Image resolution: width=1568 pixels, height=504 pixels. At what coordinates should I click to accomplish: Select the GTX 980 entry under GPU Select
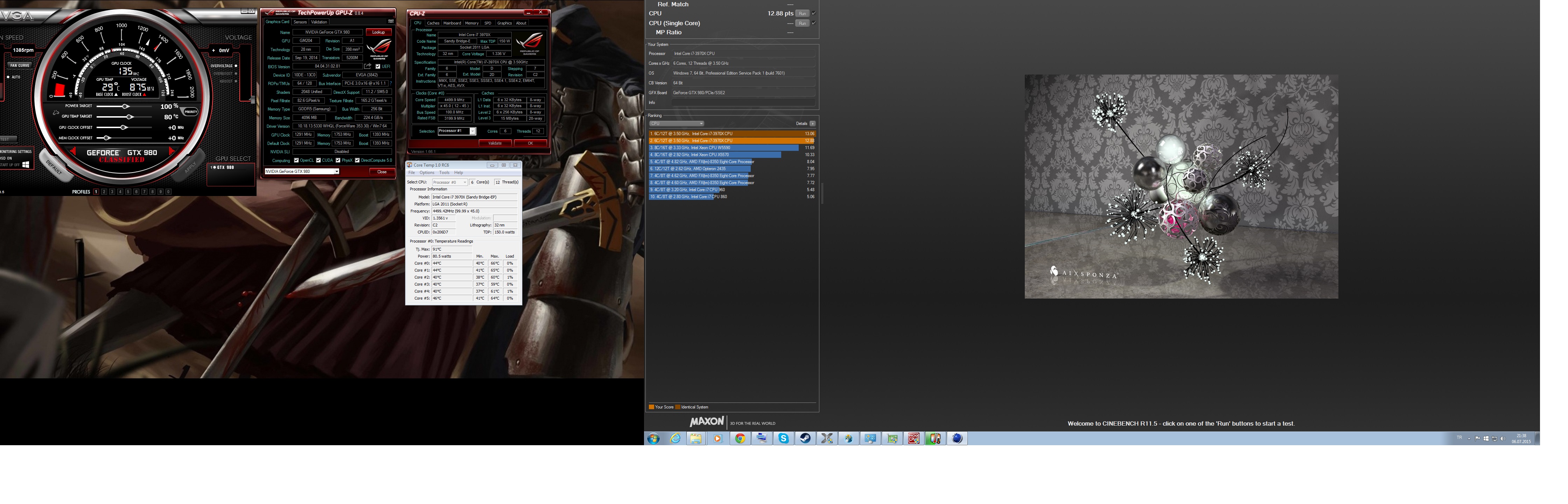click(223, 167)
